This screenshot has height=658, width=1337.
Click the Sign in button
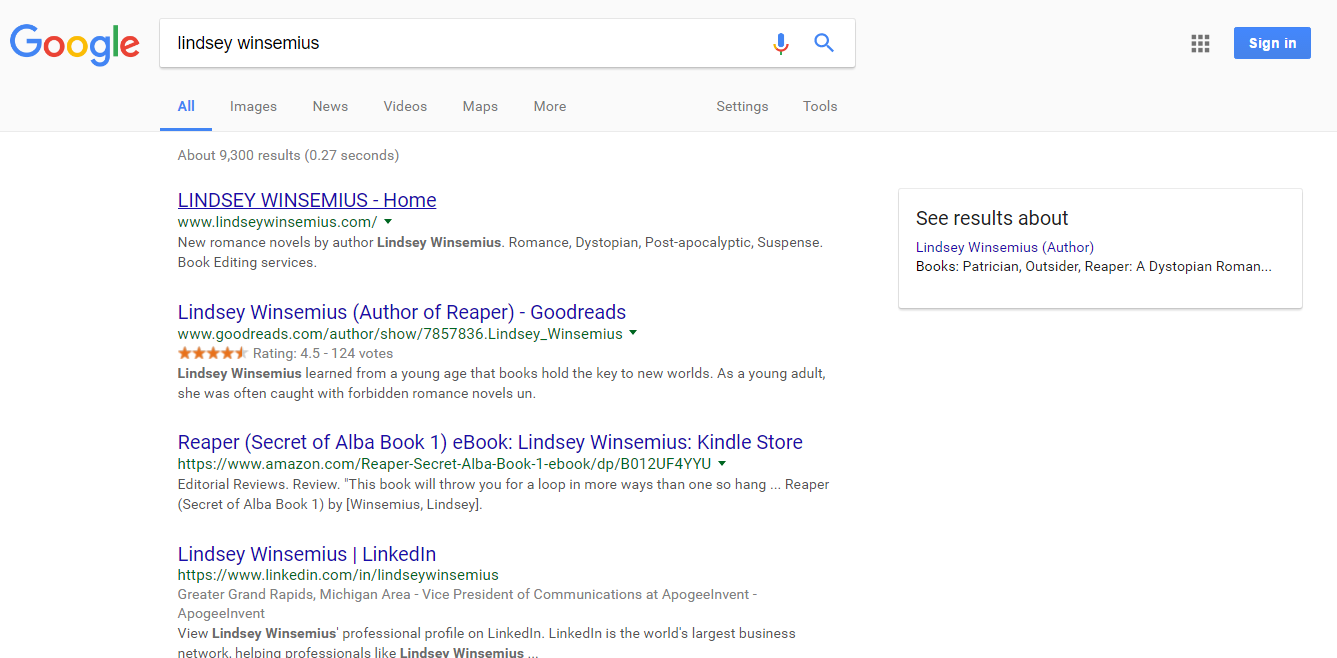[1272, 43]
